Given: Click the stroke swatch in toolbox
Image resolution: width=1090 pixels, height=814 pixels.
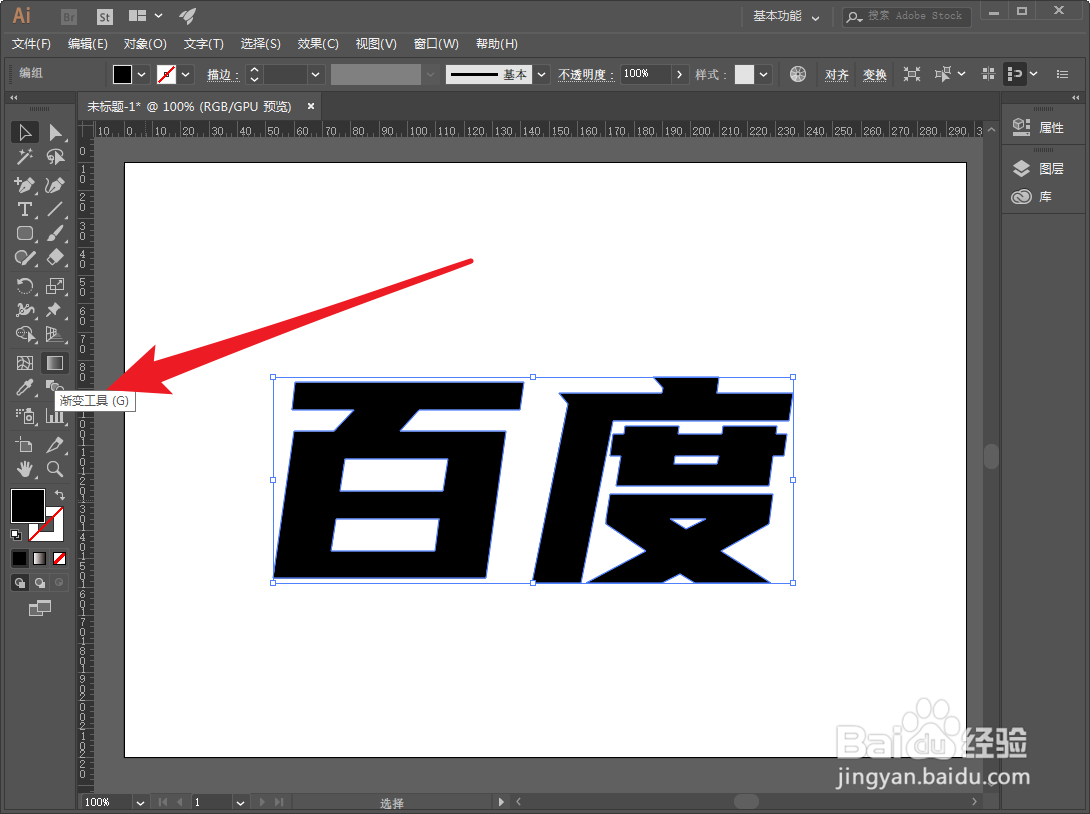Looking at the screenshot, I should 54,532.
